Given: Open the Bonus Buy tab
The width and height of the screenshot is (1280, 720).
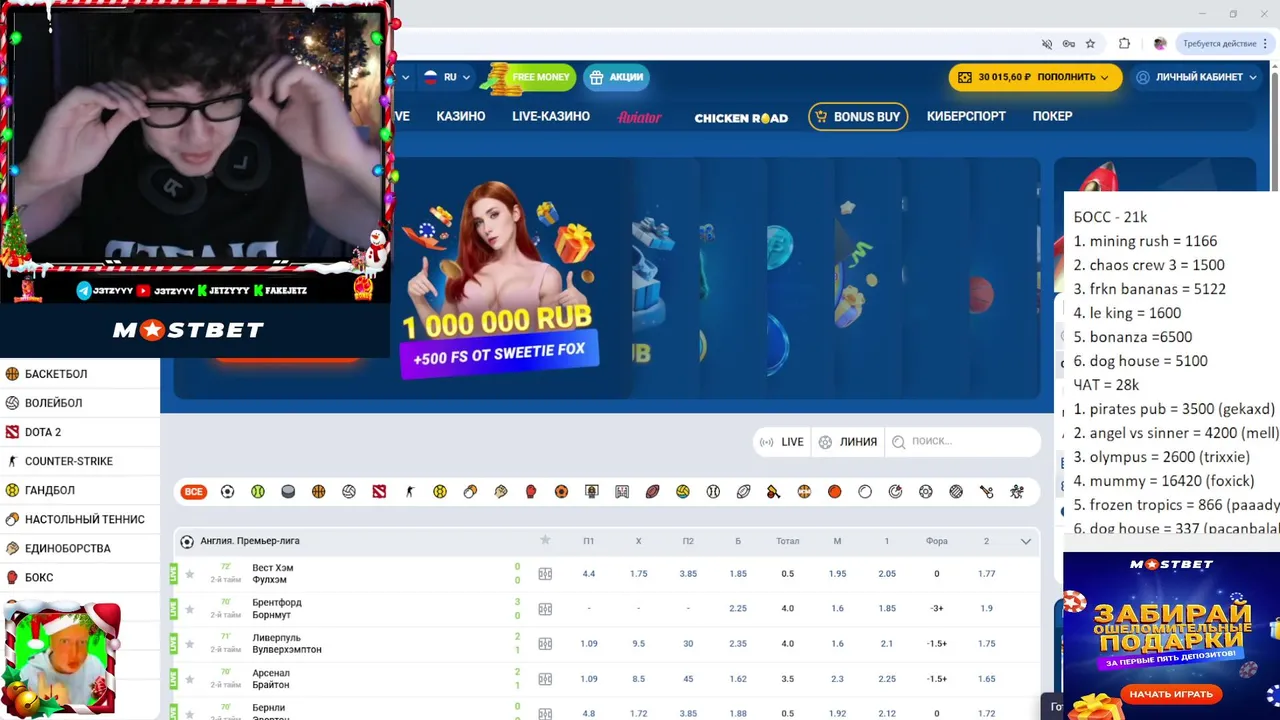Looking at the screenshot, I should [858, 117].
